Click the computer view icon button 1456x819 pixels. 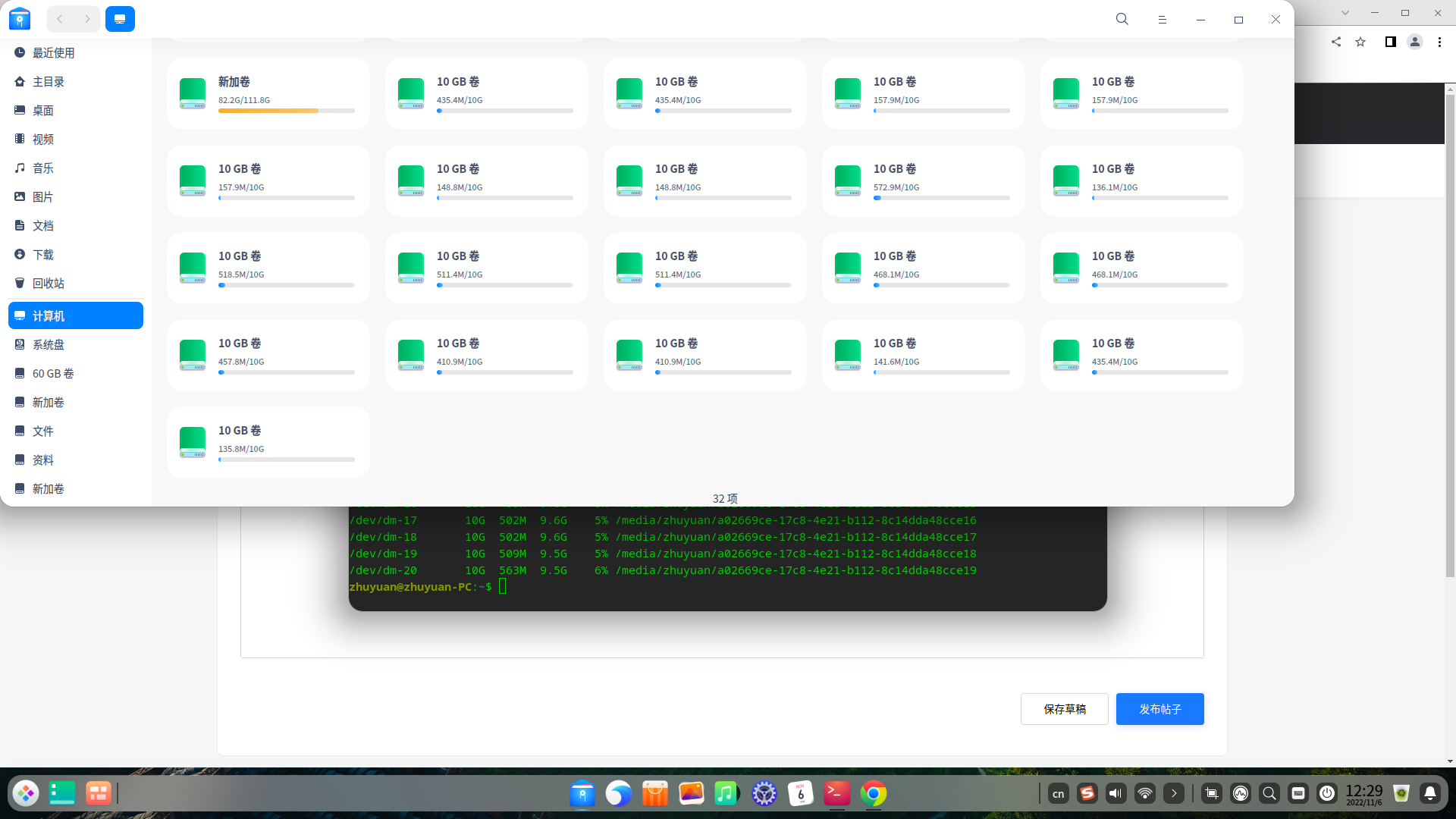pos(120,19)
